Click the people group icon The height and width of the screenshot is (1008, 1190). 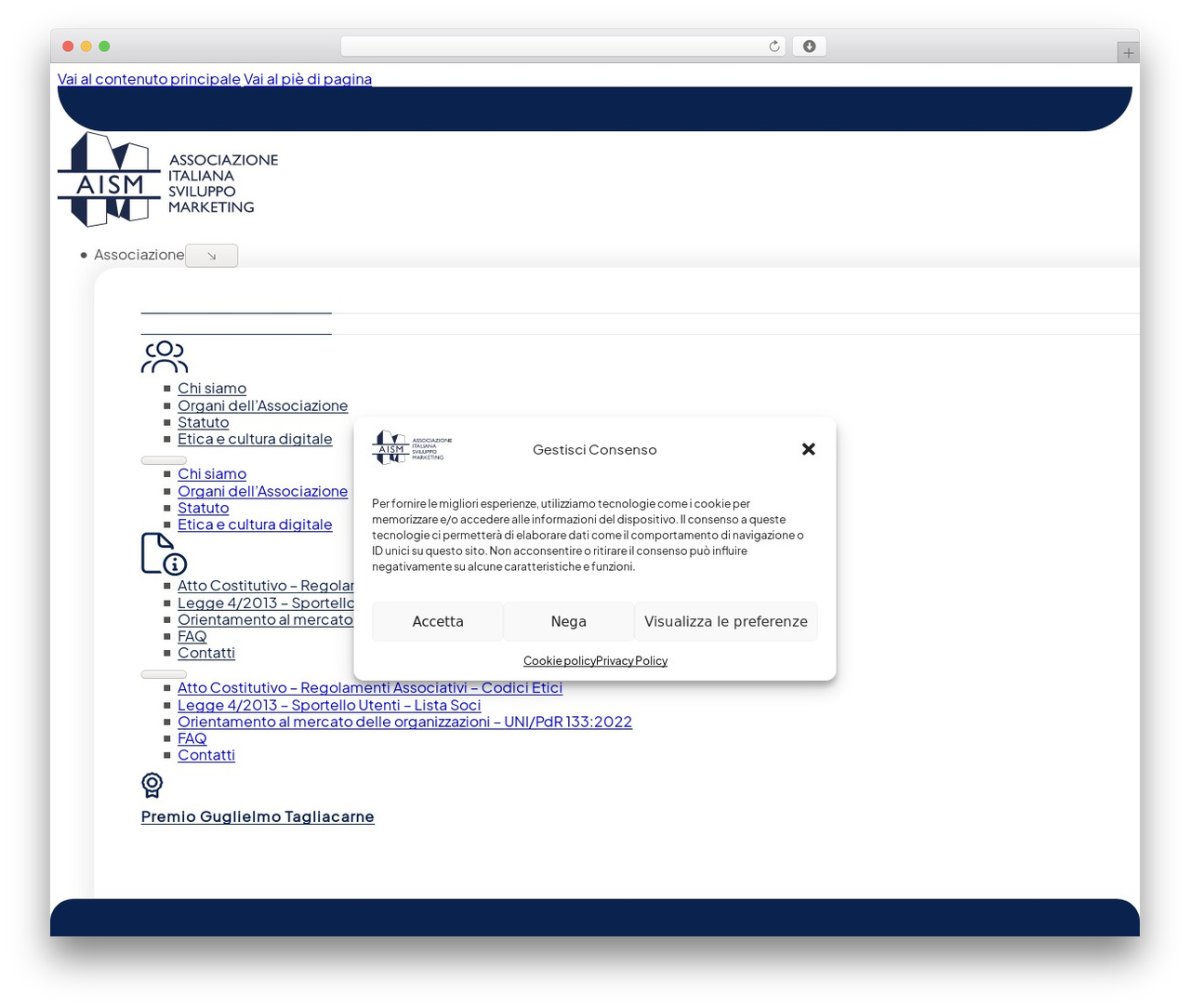165,357
